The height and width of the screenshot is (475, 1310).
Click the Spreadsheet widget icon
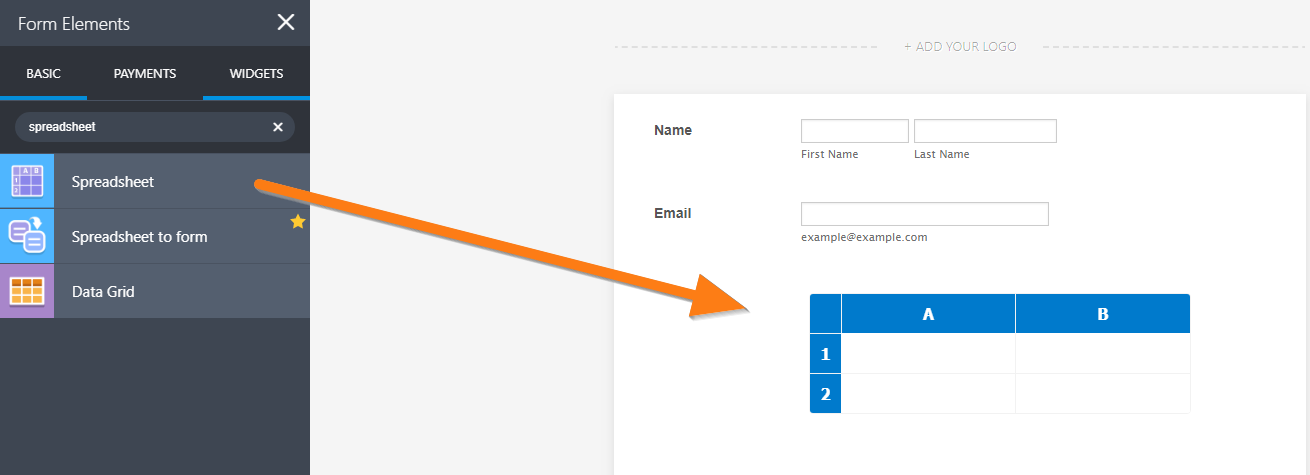pos(27,181)
